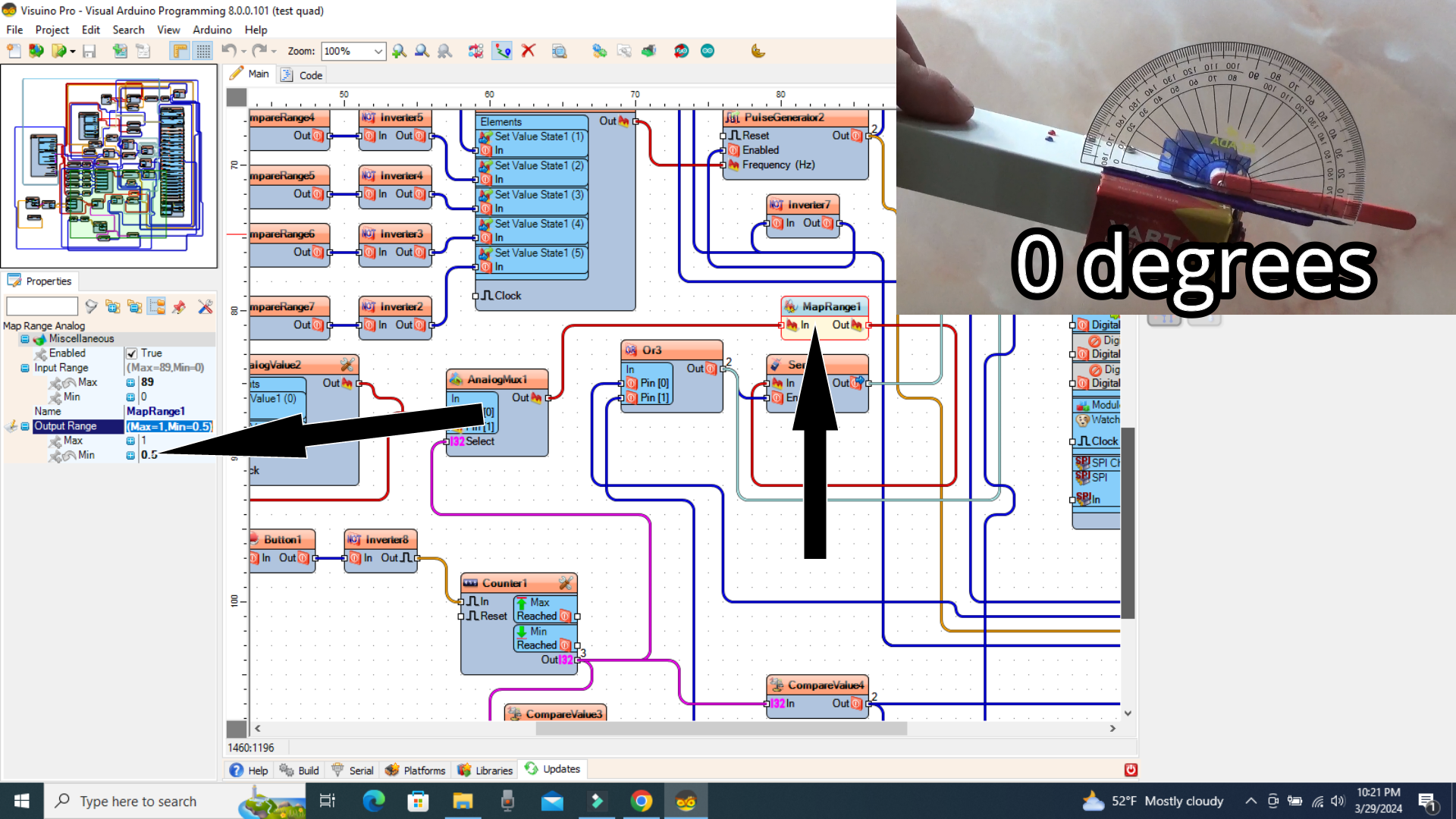Click the vertical canvas scrollbar thumb
This screenshot has width=1456, height=819.
coord(1128,523)
